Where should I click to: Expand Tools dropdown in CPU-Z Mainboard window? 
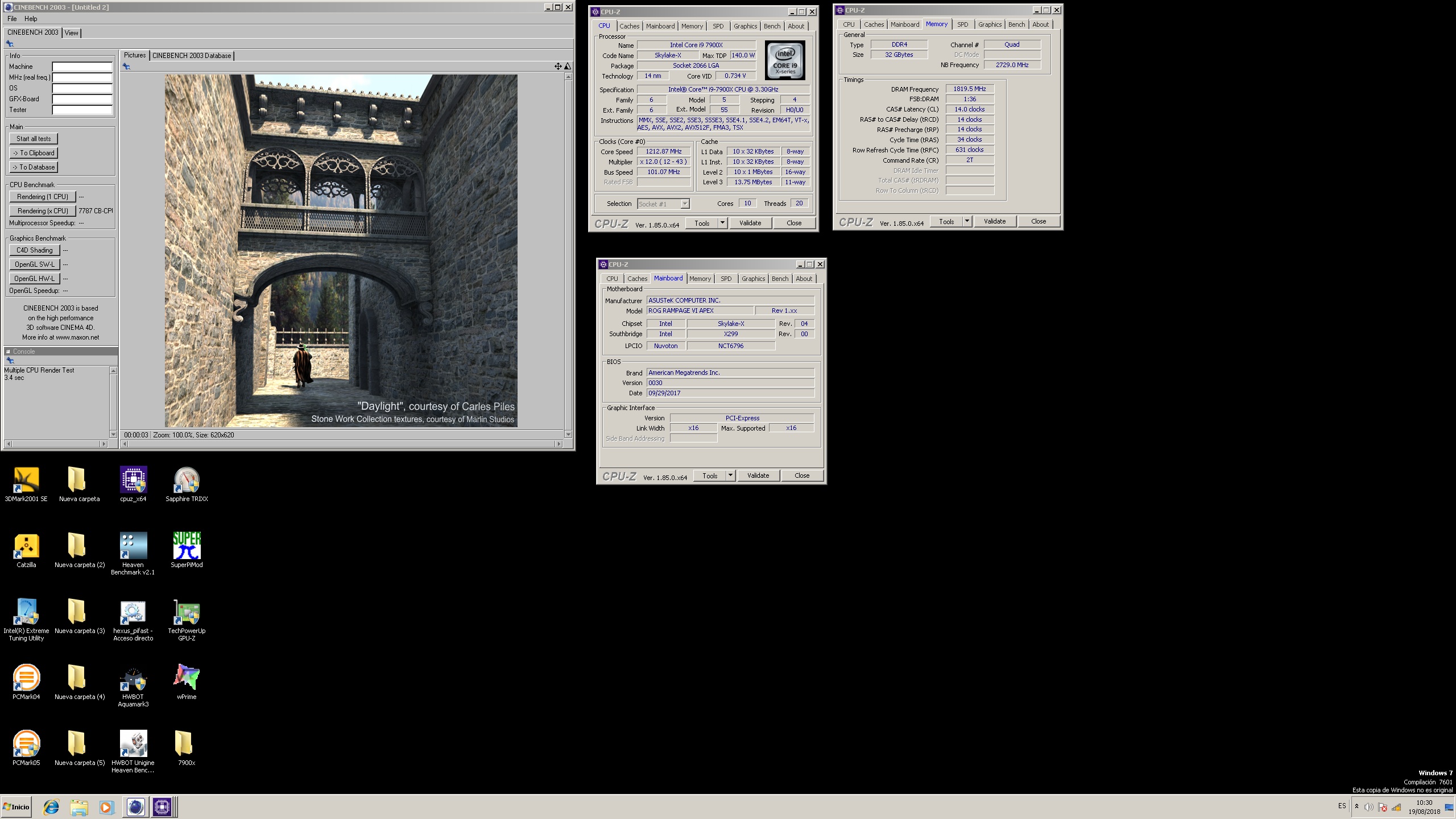click(x=730, y=475)
